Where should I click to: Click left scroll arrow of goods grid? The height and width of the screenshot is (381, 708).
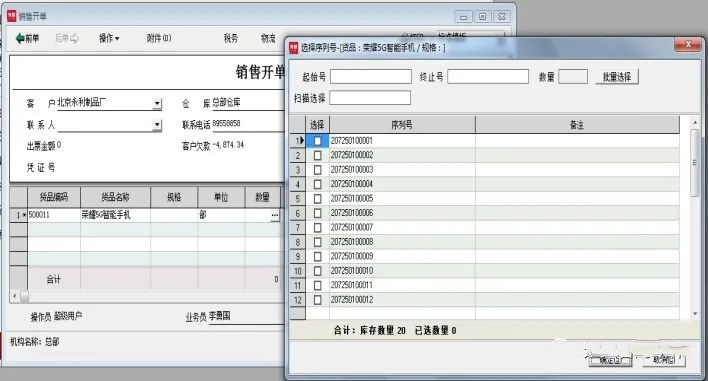[x=15, y=296]
